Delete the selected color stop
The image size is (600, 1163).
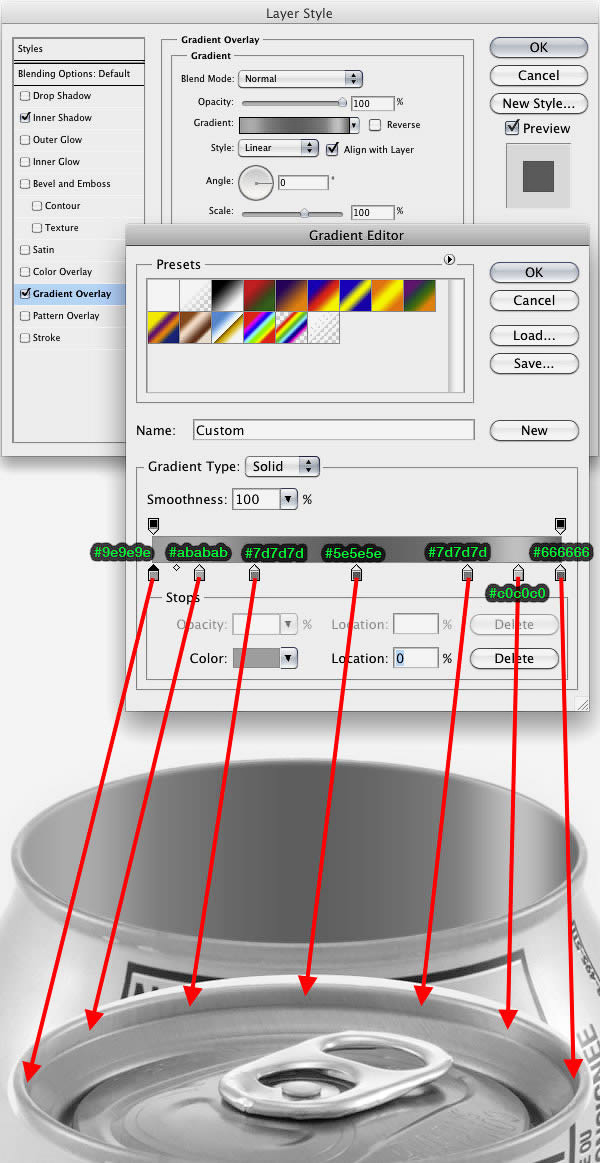click(514, 658)
